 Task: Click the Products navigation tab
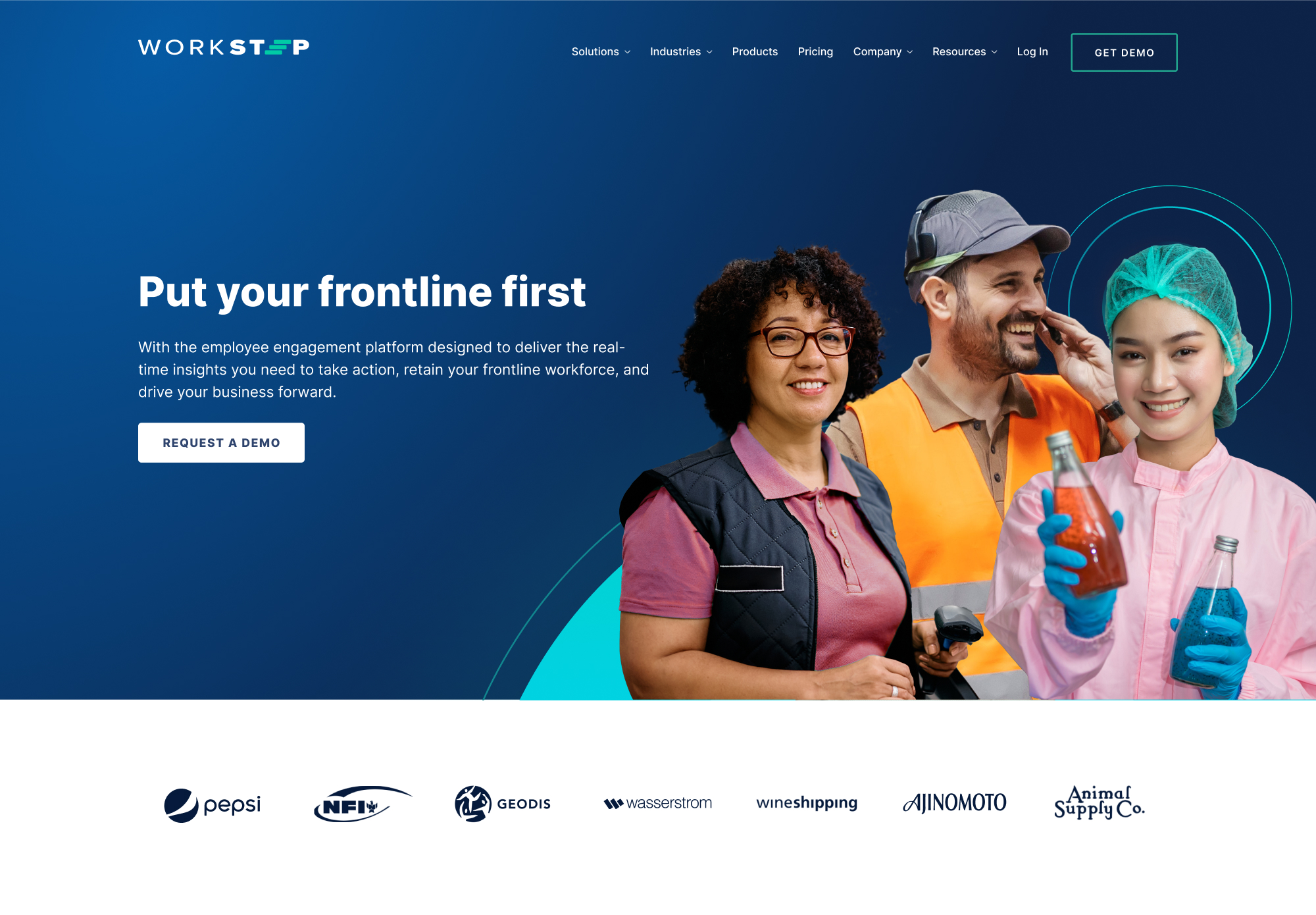tap(753, 52)
